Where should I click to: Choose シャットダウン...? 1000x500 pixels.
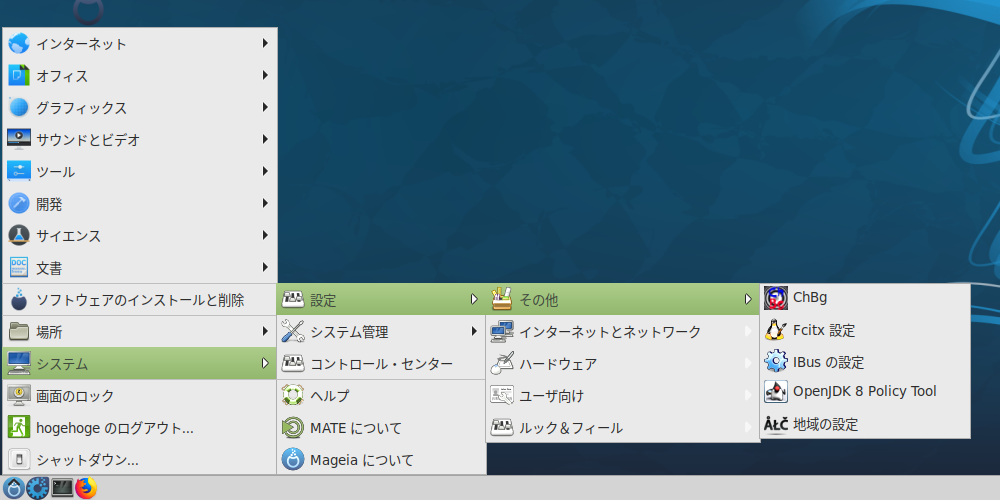tap(140, 459)
